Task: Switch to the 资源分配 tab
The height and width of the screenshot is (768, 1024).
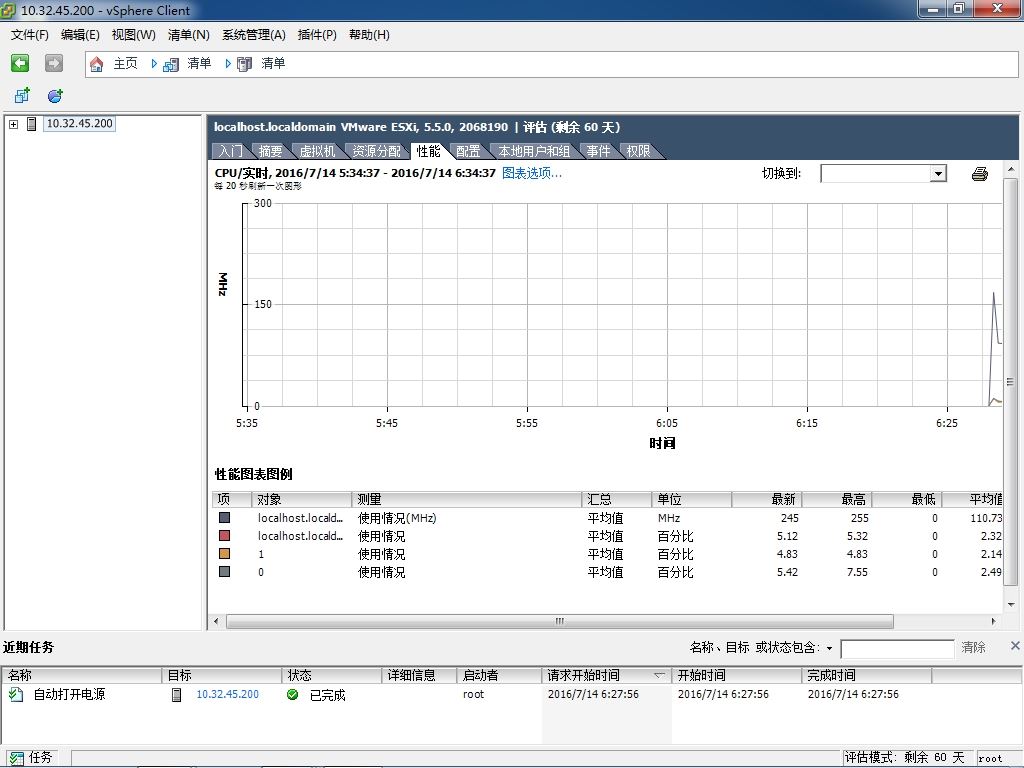Action: pyautogui.click(x=377, y=152)
